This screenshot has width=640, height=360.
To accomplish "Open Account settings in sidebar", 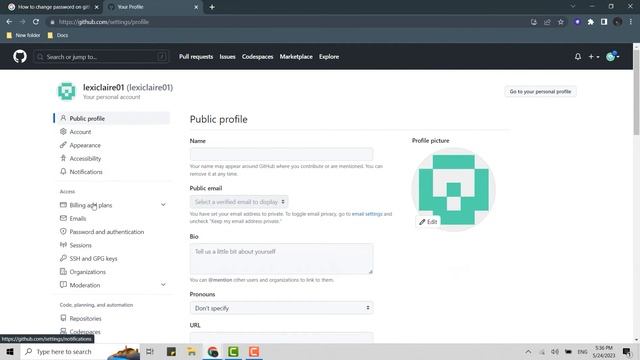I will 80,132.
